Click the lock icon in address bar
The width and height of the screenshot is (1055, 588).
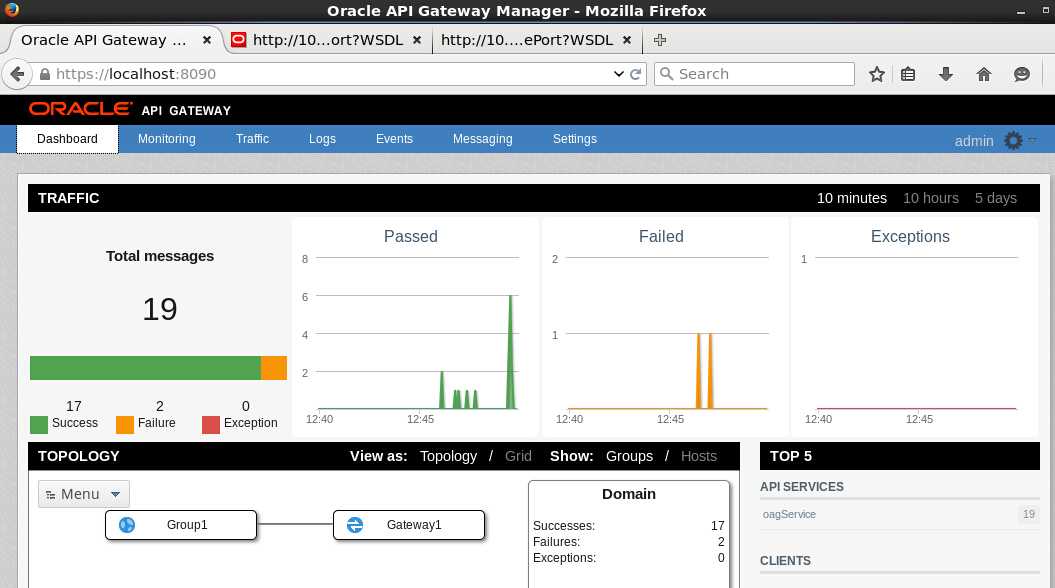pyautogui.click(x=45, y=74)
